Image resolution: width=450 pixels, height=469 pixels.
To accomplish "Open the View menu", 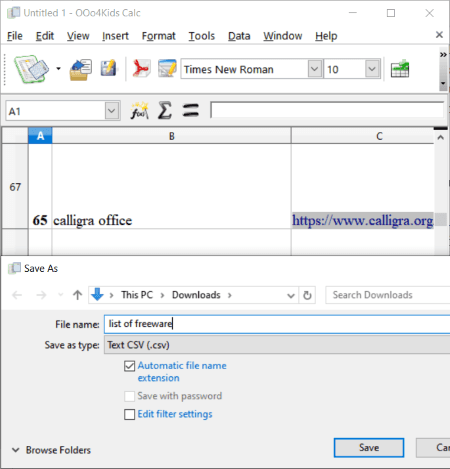I will click(78, 36).
